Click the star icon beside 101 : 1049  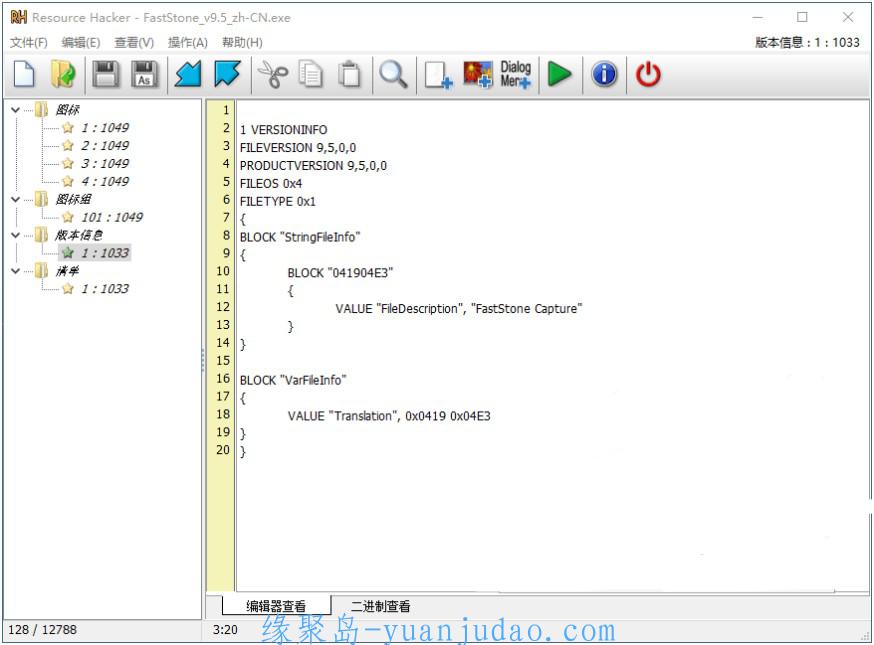point(68,217)
